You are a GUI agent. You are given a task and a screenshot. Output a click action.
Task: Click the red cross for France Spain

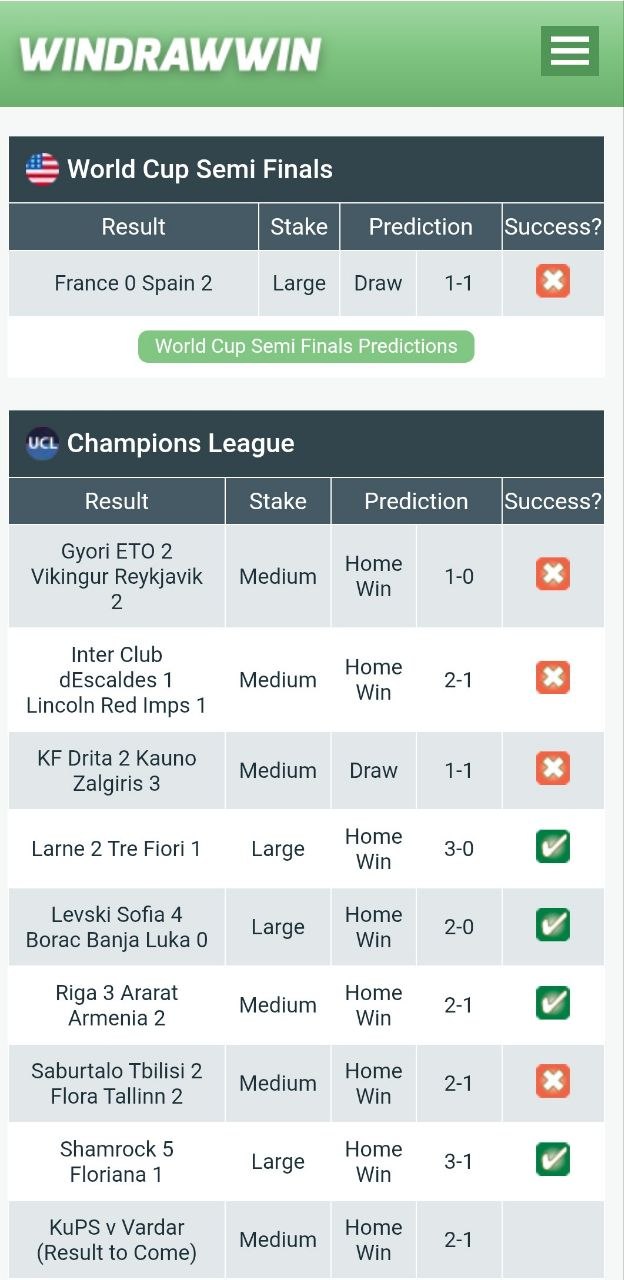553,281
